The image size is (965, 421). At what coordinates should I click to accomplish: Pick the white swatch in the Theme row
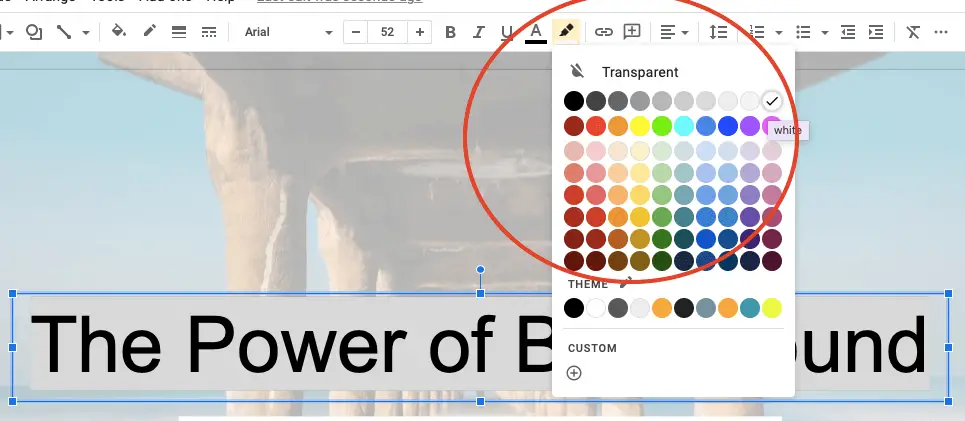pos(596,308)
